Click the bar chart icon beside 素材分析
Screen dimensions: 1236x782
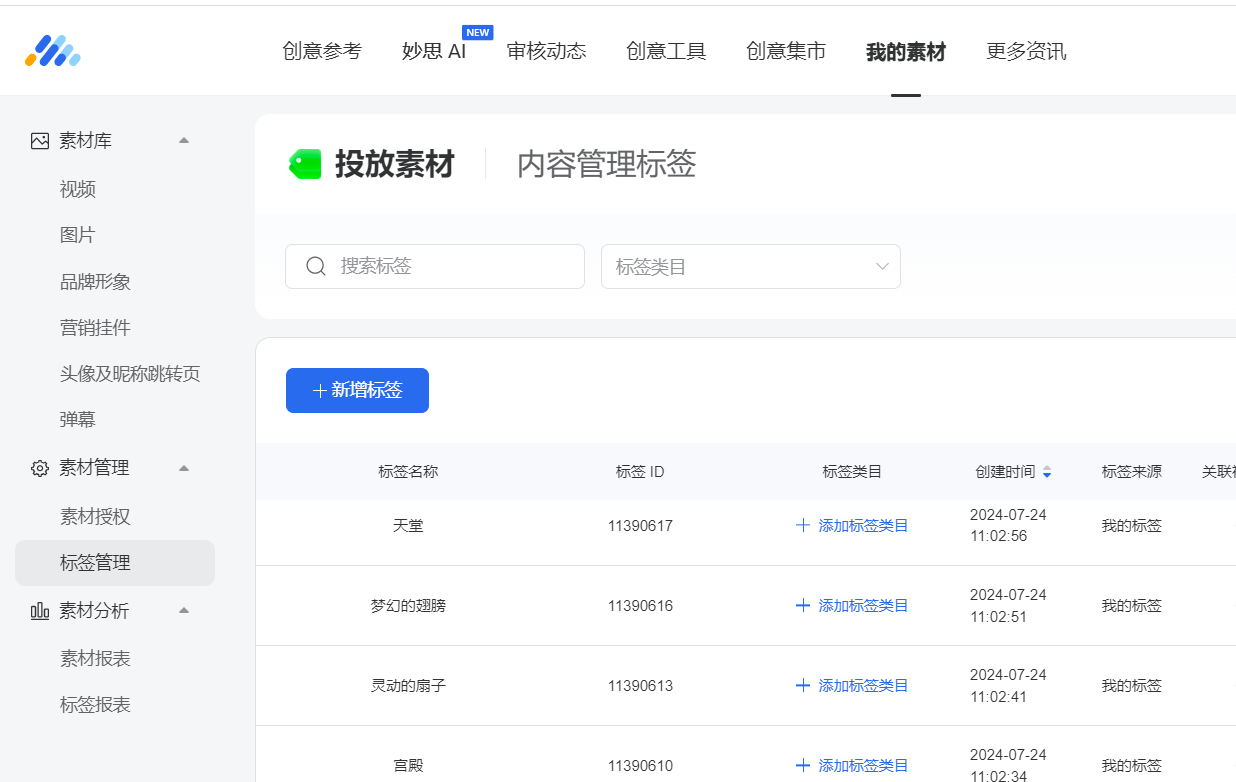coord(40,611)
